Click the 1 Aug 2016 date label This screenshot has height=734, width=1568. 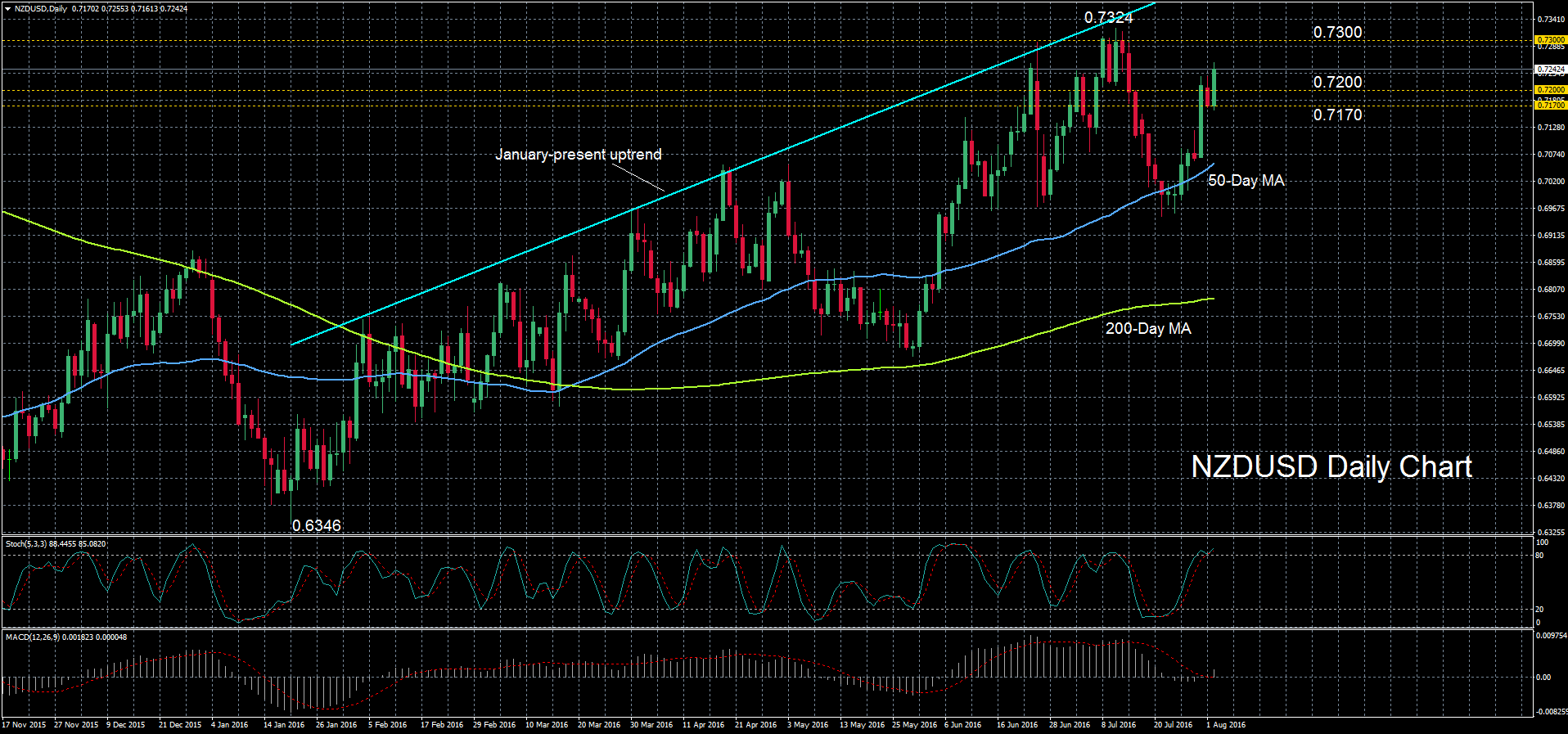pos(1225,724)
